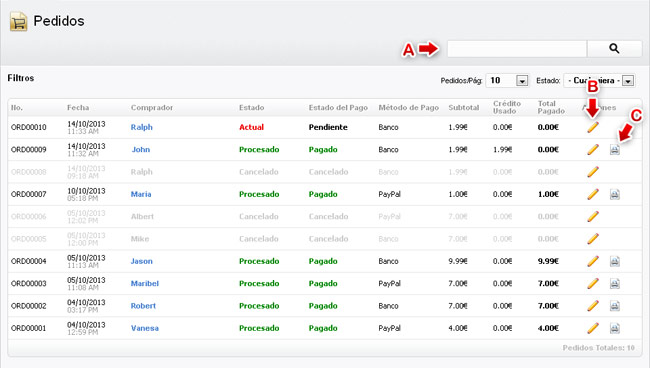This screenshot has width=650, height=368.
Task: Edit cancelled order ORD00008 pencil icon
Action: click(x=593, y=172)
